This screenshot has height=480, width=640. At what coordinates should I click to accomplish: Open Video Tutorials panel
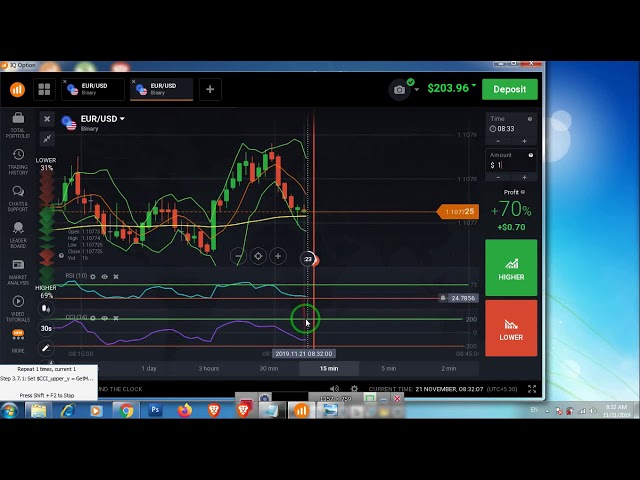tap(18, 309)
